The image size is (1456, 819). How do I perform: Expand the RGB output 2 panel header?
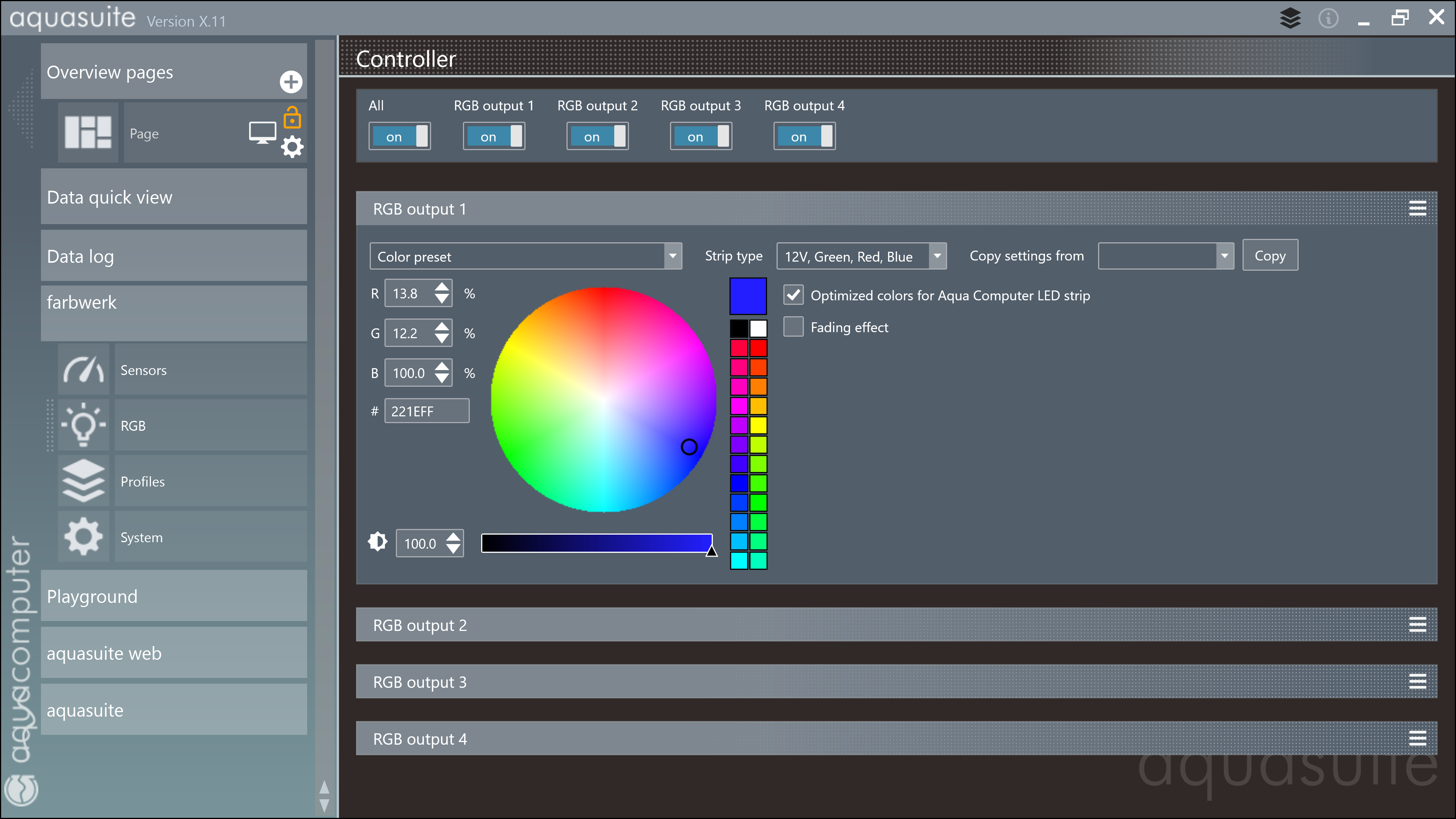point(896,624)
